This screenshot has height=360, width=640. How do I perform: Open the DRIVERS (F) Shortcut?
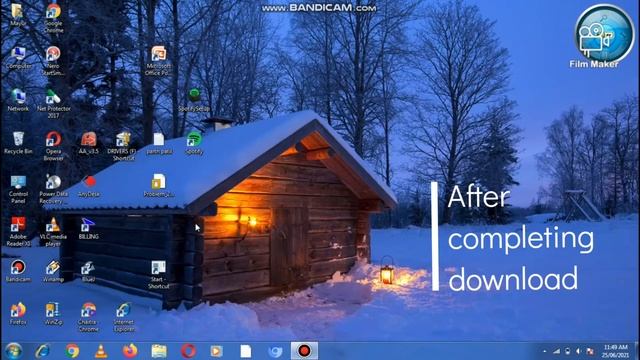tap(123, 146)
